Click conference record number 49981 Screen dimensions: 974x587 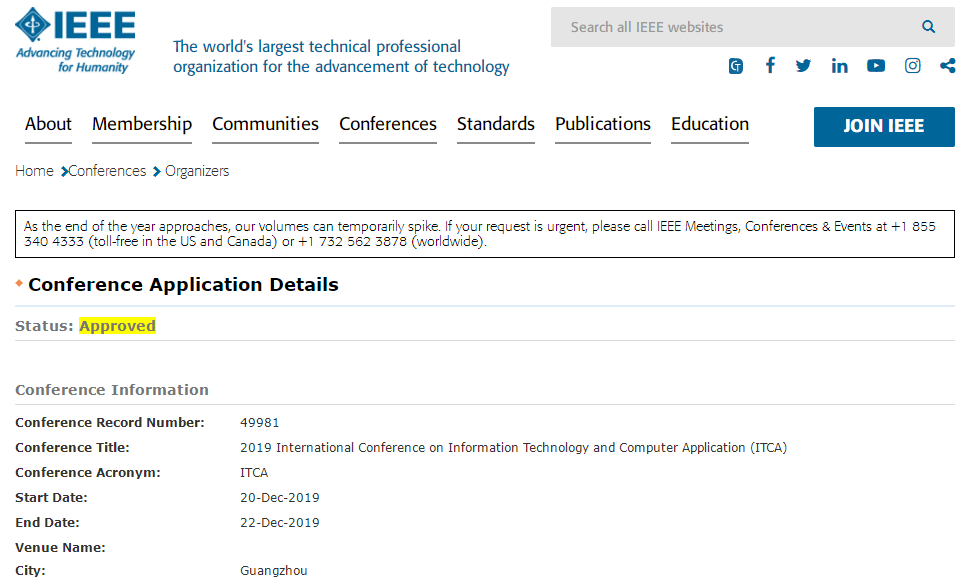(260, 422)
